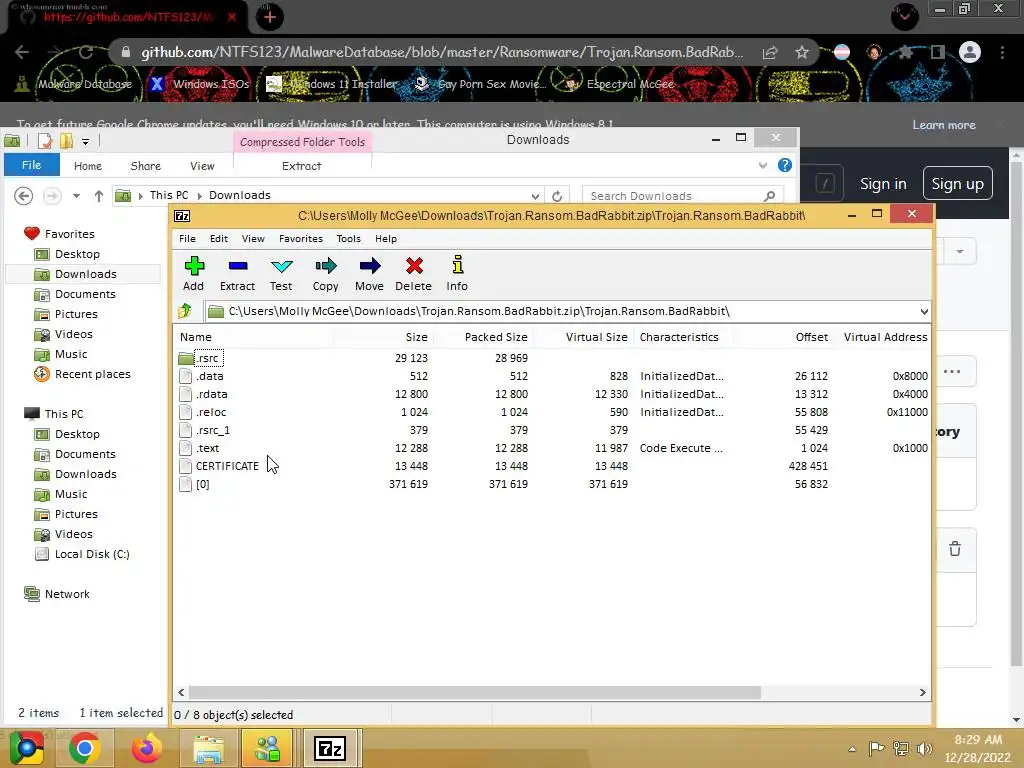The height and width of the screenshot is (768, 1024).
Task: Click the trash icon on GitHub page
Action: pos(955,549)
